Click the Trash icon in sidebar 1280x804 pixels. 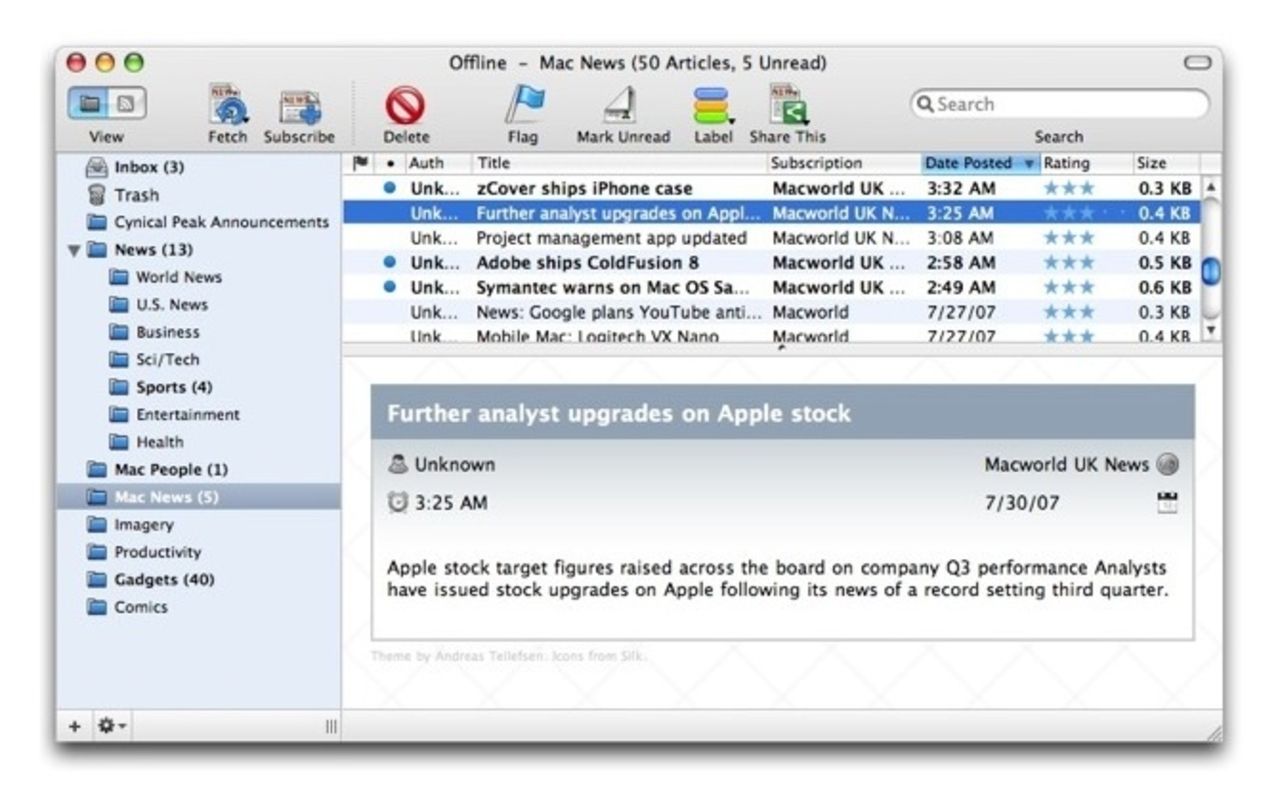pos(98,195)
